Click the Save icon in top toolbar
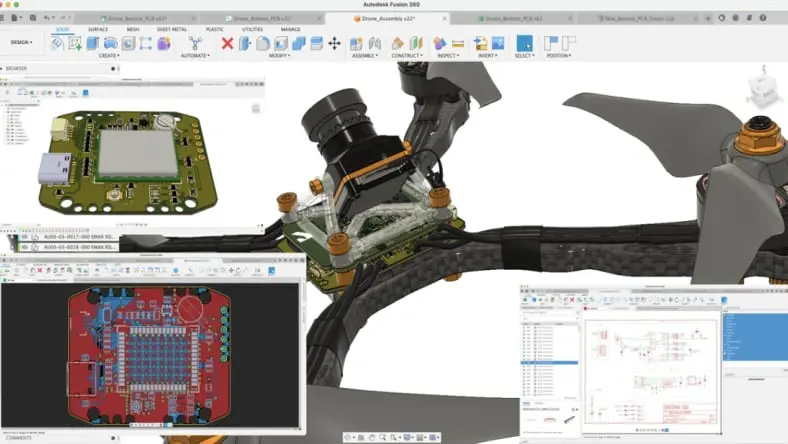 coord(33,18)
